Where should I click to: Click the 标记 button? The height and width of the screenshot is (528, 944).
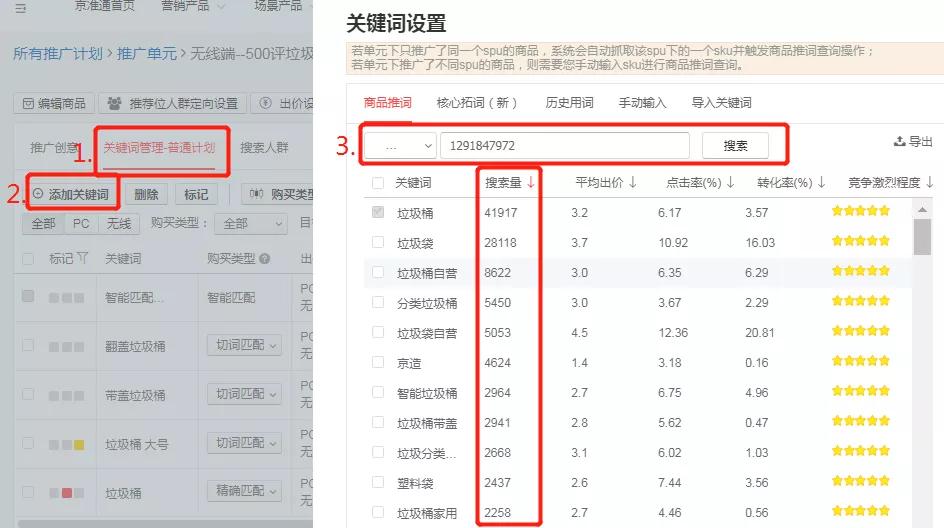[x=196, y=194]
